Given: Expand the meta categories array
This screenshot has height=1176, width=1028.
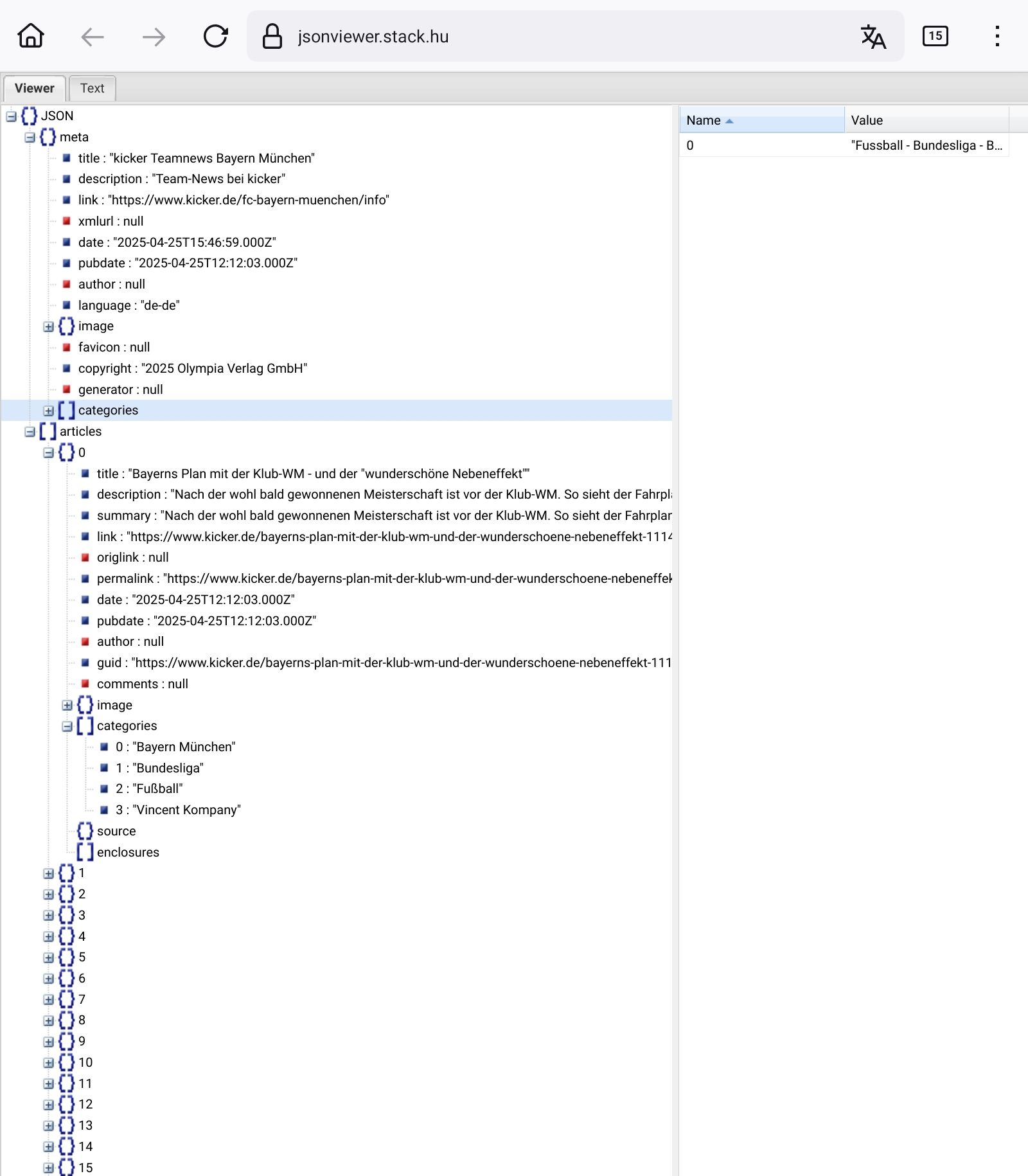Looking at the screenshot, I should (48, 411).
